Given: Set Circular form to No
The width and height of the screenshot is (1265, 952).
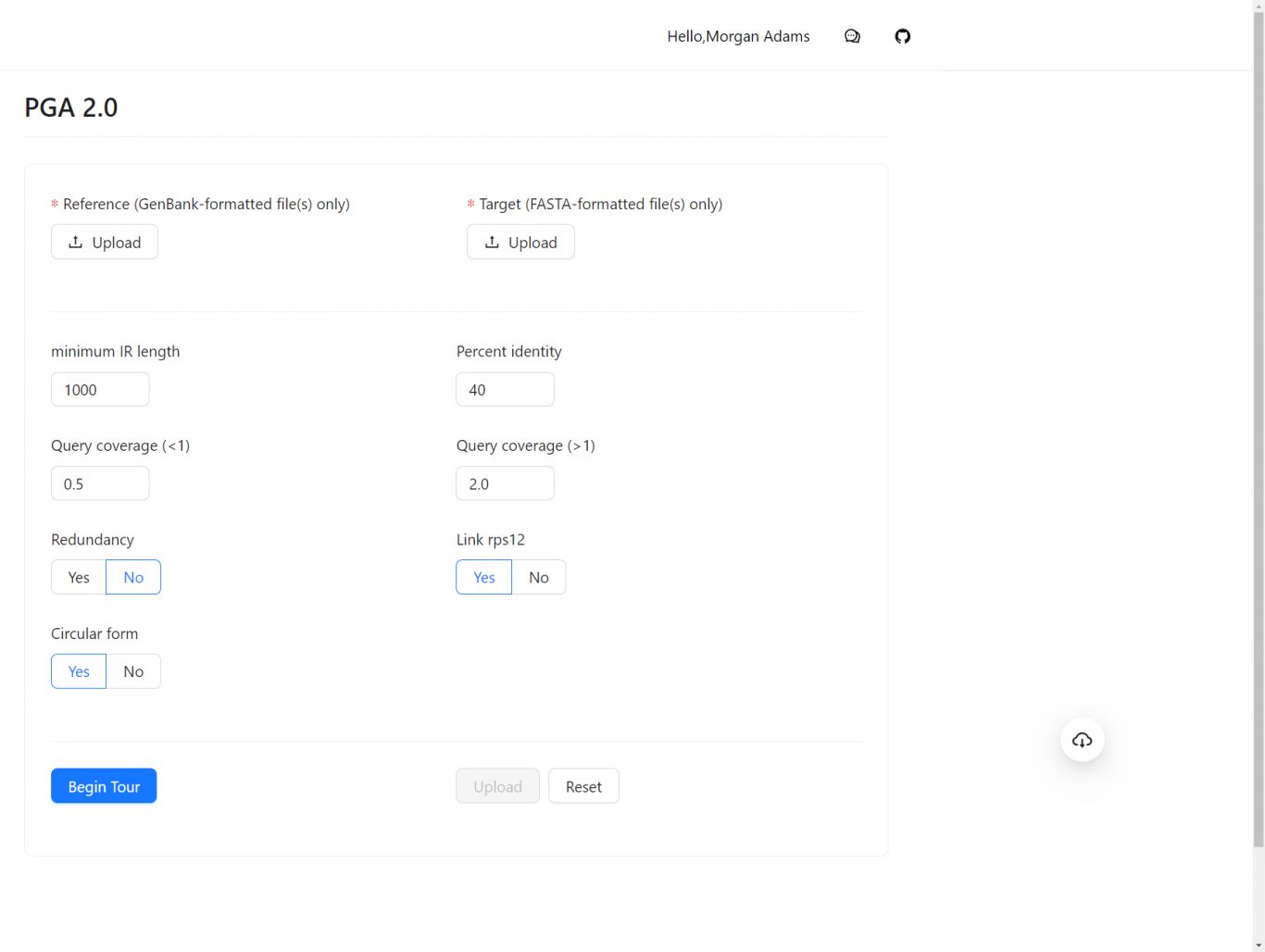Looking at the screenshot, I should click(133, 671).
